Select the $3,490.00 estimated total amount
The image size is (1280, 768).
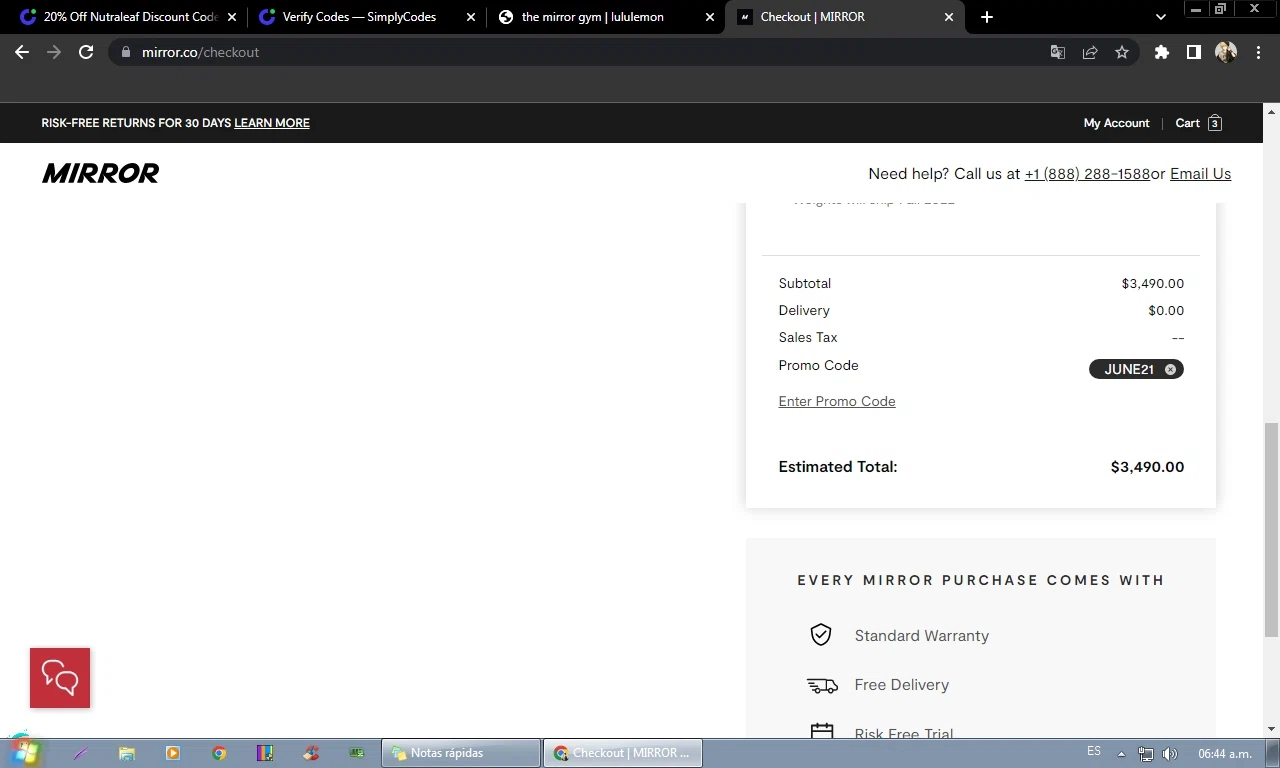tap(1147, 467)
